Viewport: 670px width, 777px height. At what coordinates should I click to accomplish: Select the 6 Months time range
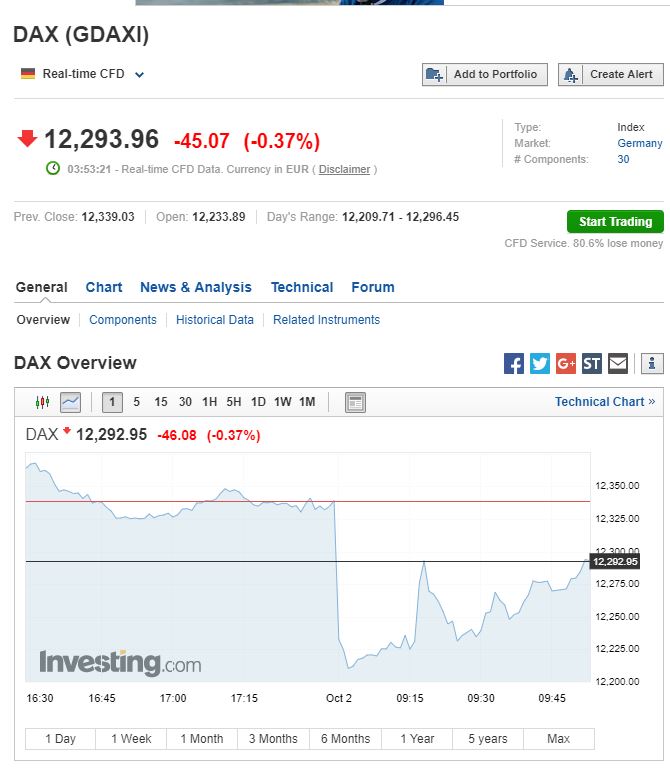tap(345, 739)
